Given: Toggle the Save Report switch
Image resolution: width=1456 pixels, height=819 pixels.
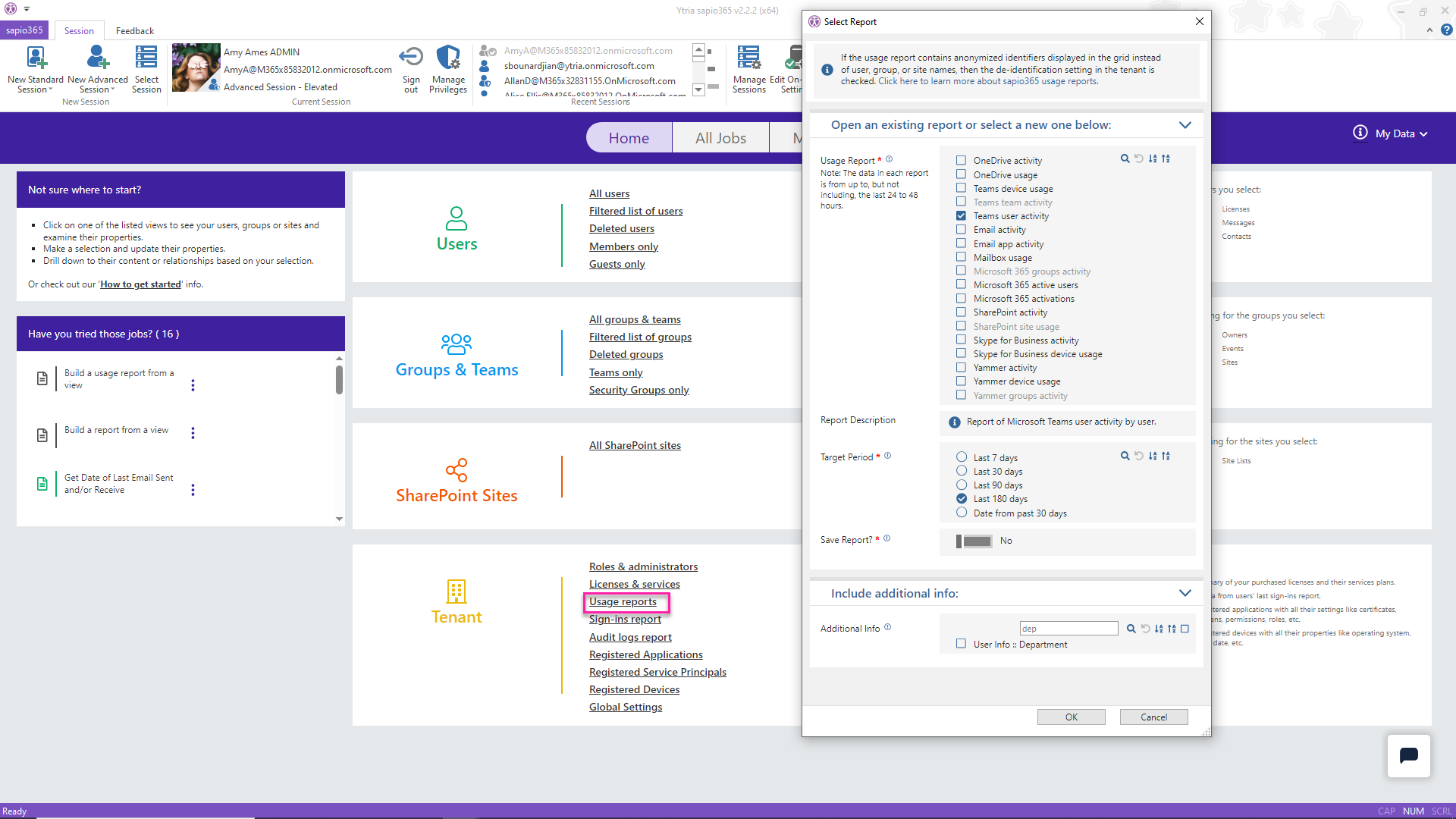Looking at the screenshot, I should tap(974, 541).
